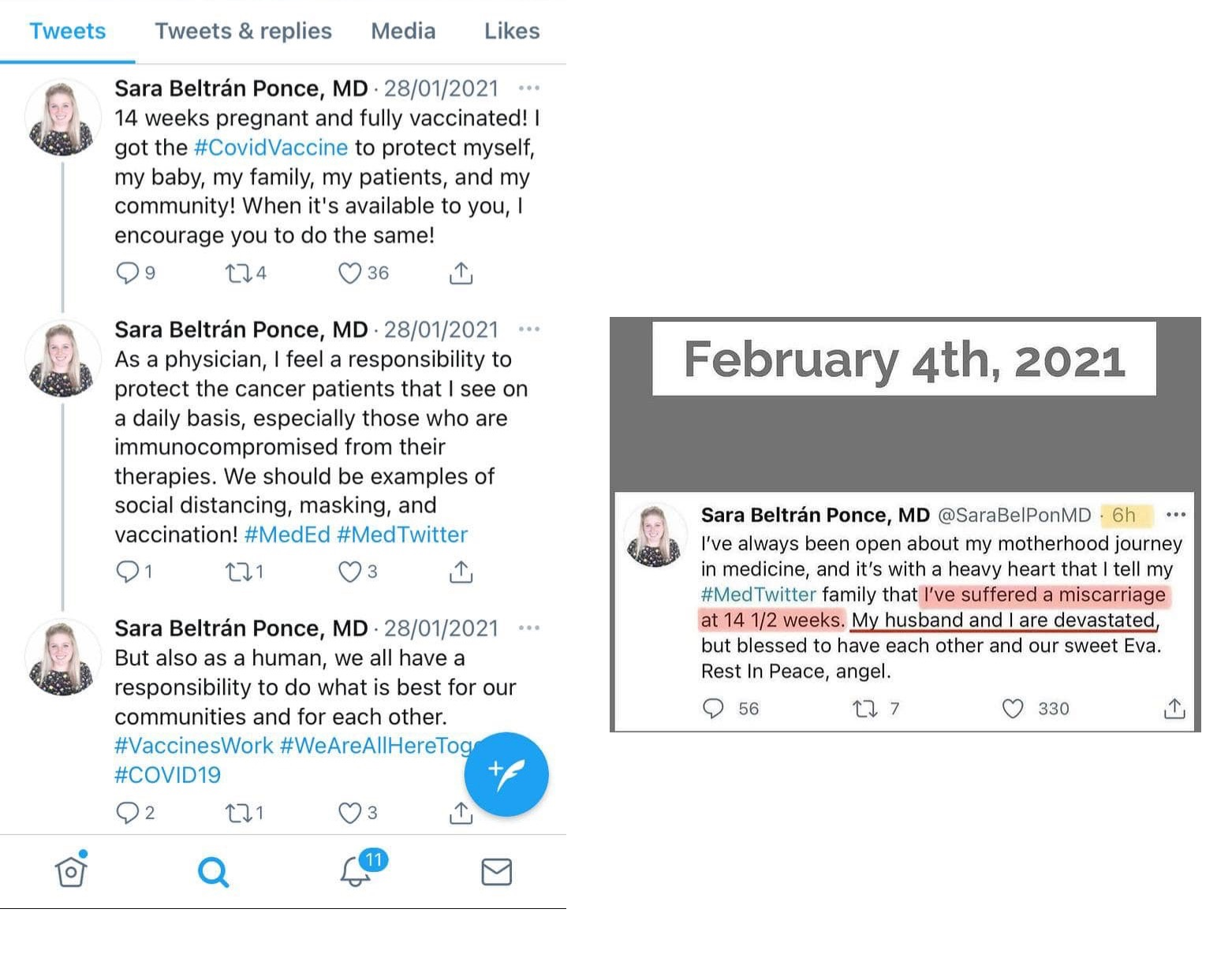
Task: Open profile picture on the miscarriage tweet
Action: click(654, 535)
